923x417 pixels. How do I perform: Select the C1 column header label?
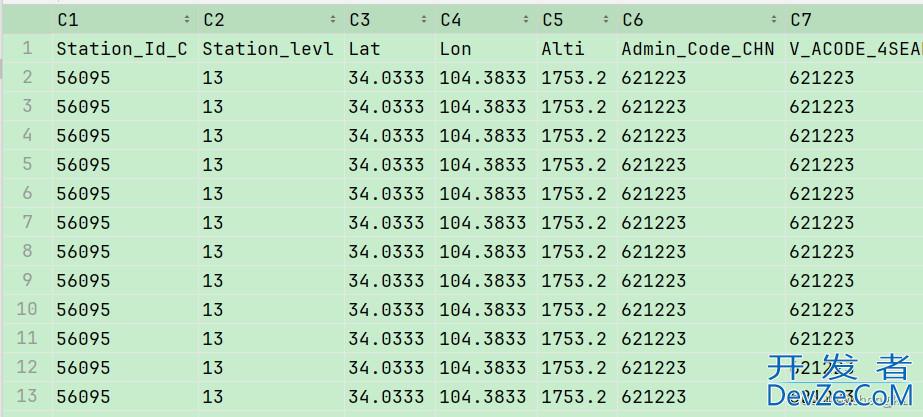click(68, 20)
